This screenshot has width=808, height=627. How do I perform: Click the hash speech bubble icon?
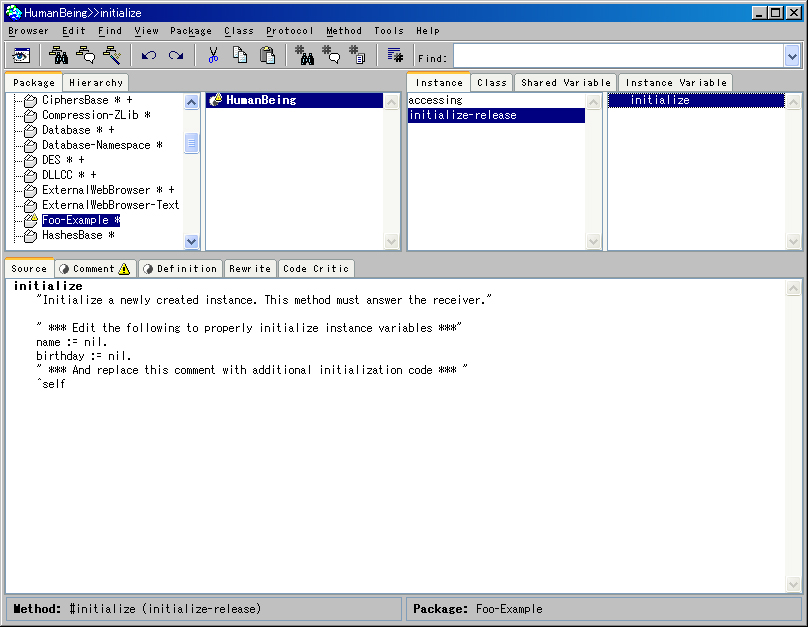tap(331, 55)
